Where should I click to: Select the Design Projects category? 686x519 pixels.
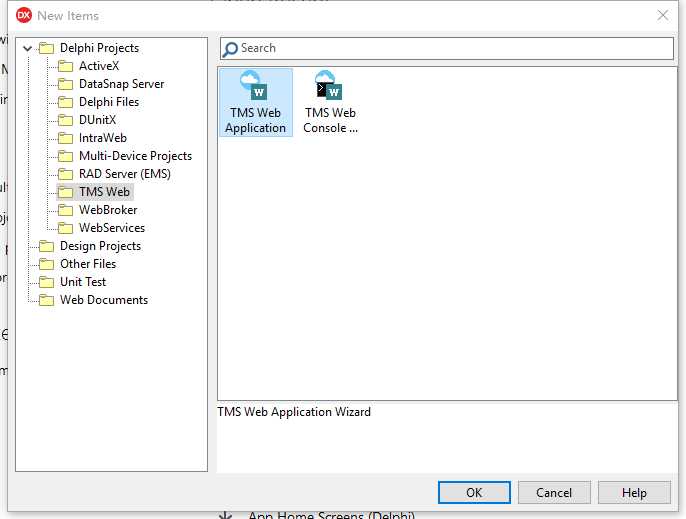pos(100,245)
